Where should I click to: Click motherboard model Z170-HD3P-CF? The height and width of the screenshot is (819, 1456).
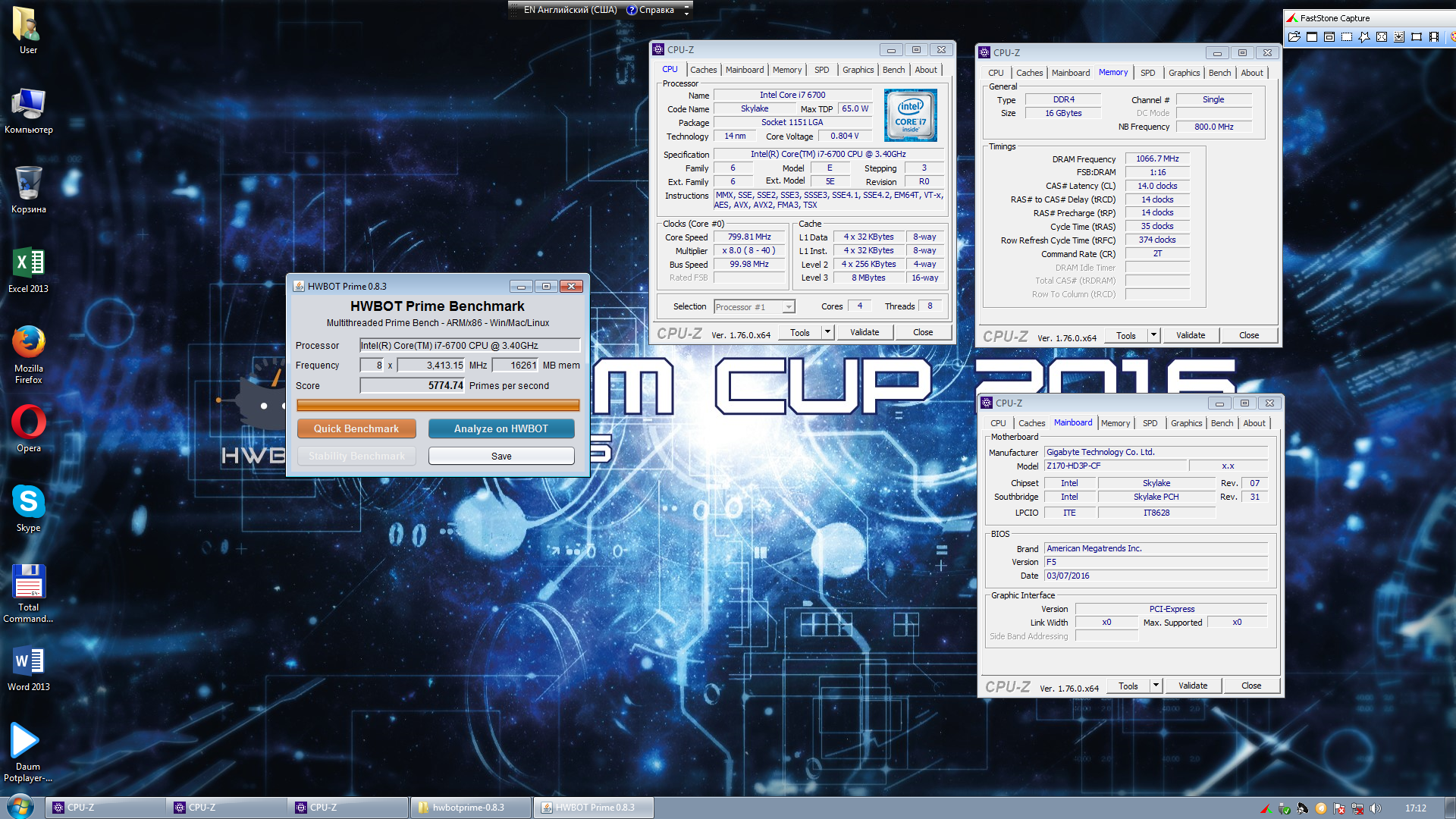point(1115,466)
